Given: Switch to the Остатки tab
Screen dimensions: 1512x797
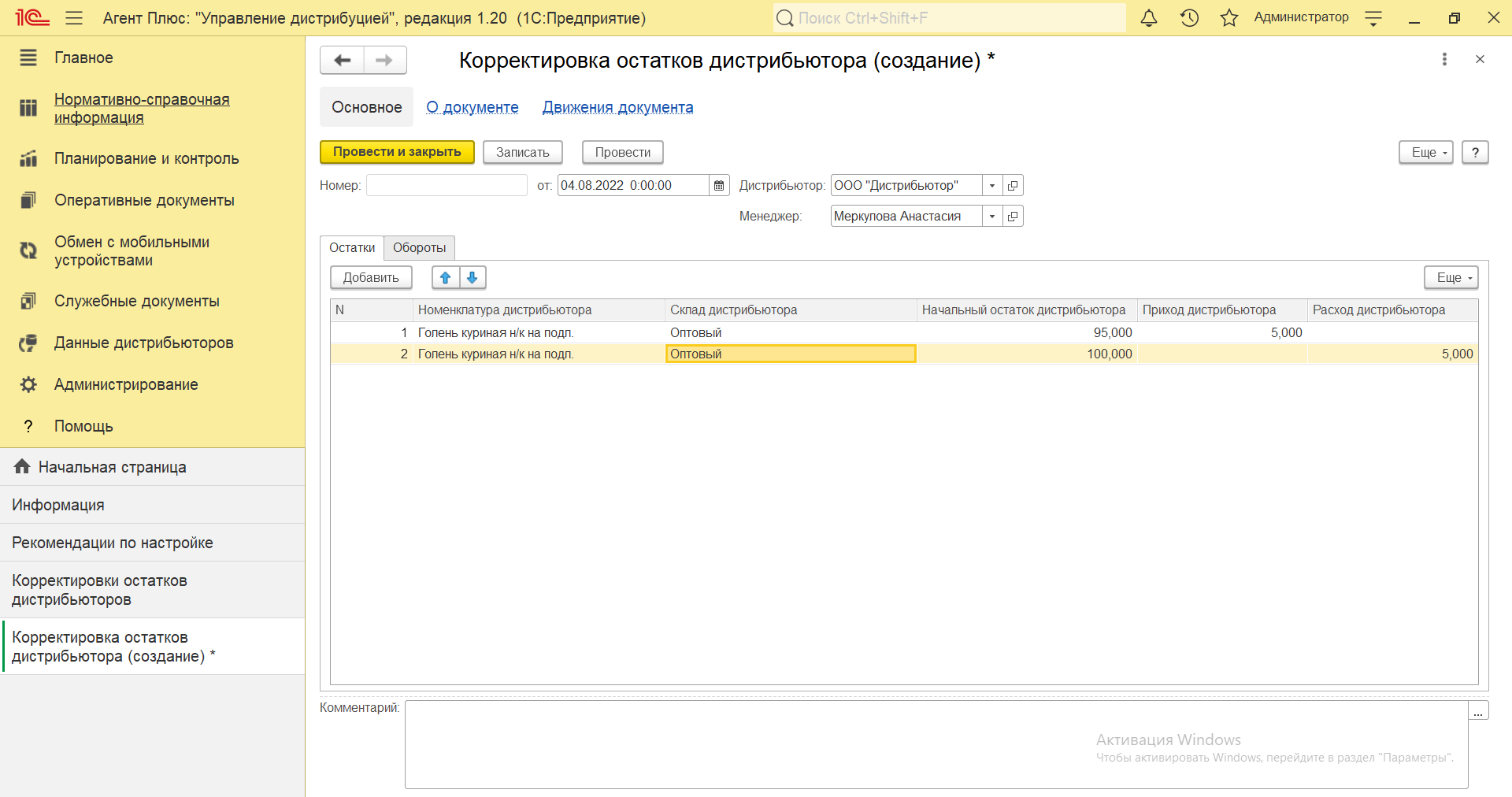Looking at the screenshot, I should click(352, 247).
